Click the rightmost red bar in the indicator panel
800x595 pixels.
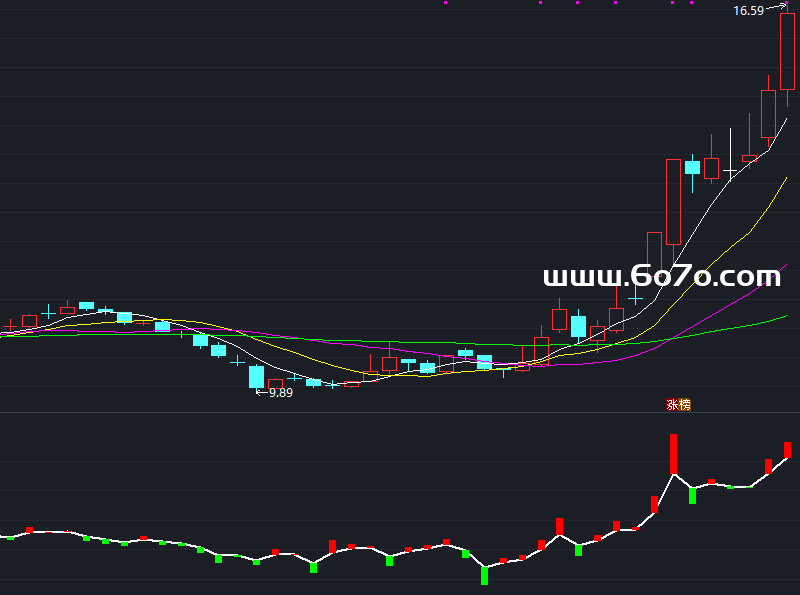coord(788,449)
